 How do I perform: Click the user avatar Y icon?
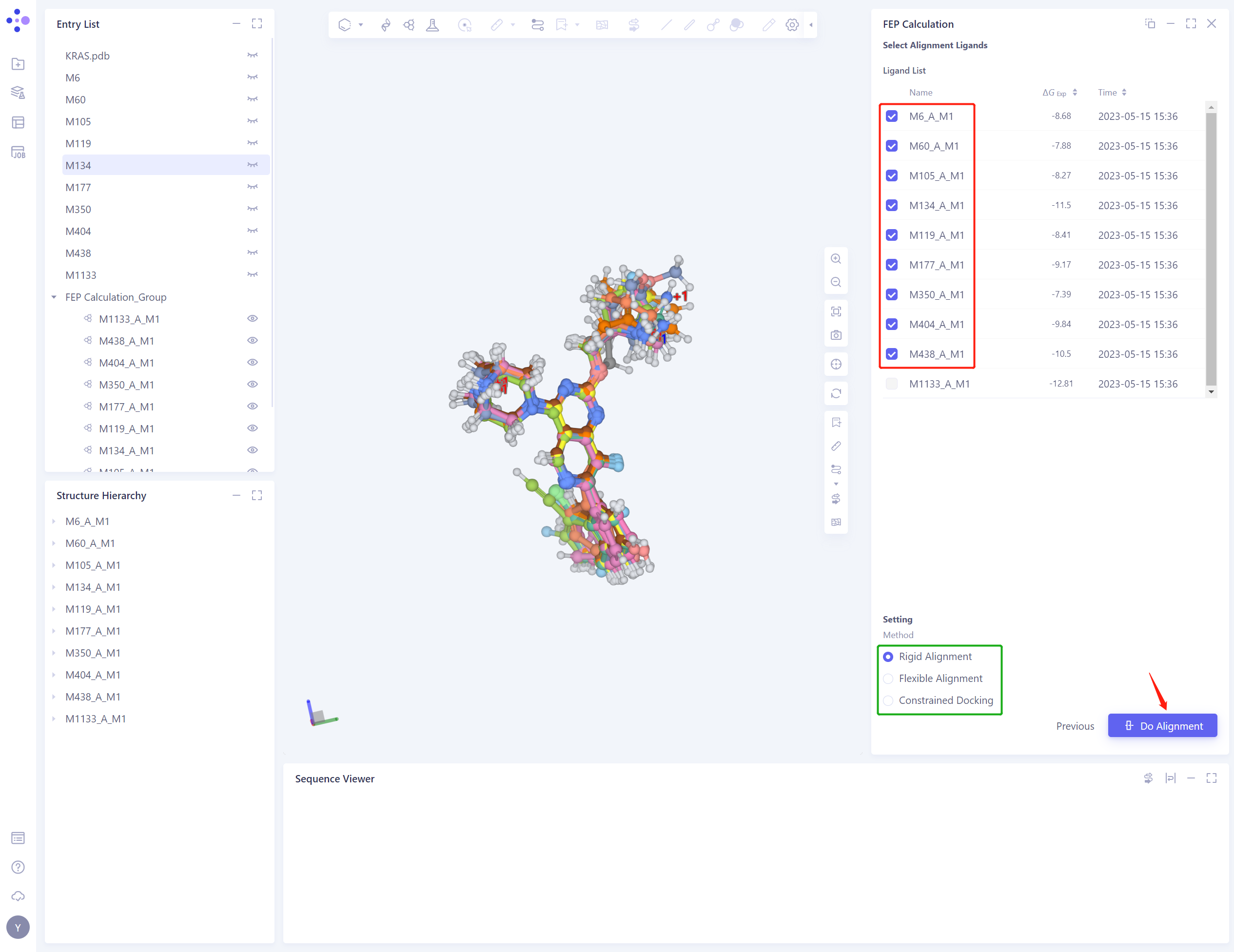(x=18, y=927)
